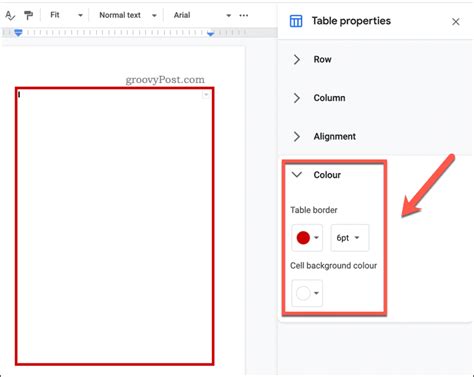The image size is (474, 377).
Task: Click the spell check icon
Action: 10,15
